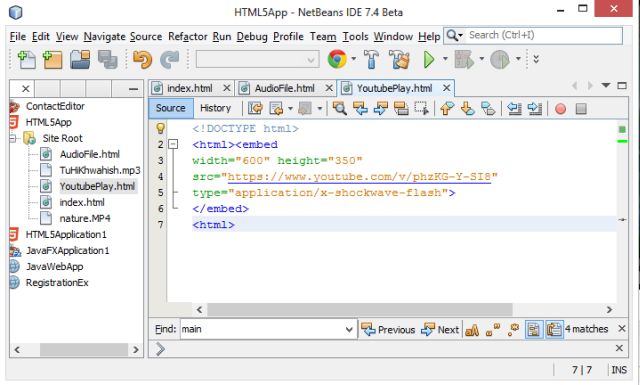Click Shift Line Left icon
640x385 pixels.
514,108
